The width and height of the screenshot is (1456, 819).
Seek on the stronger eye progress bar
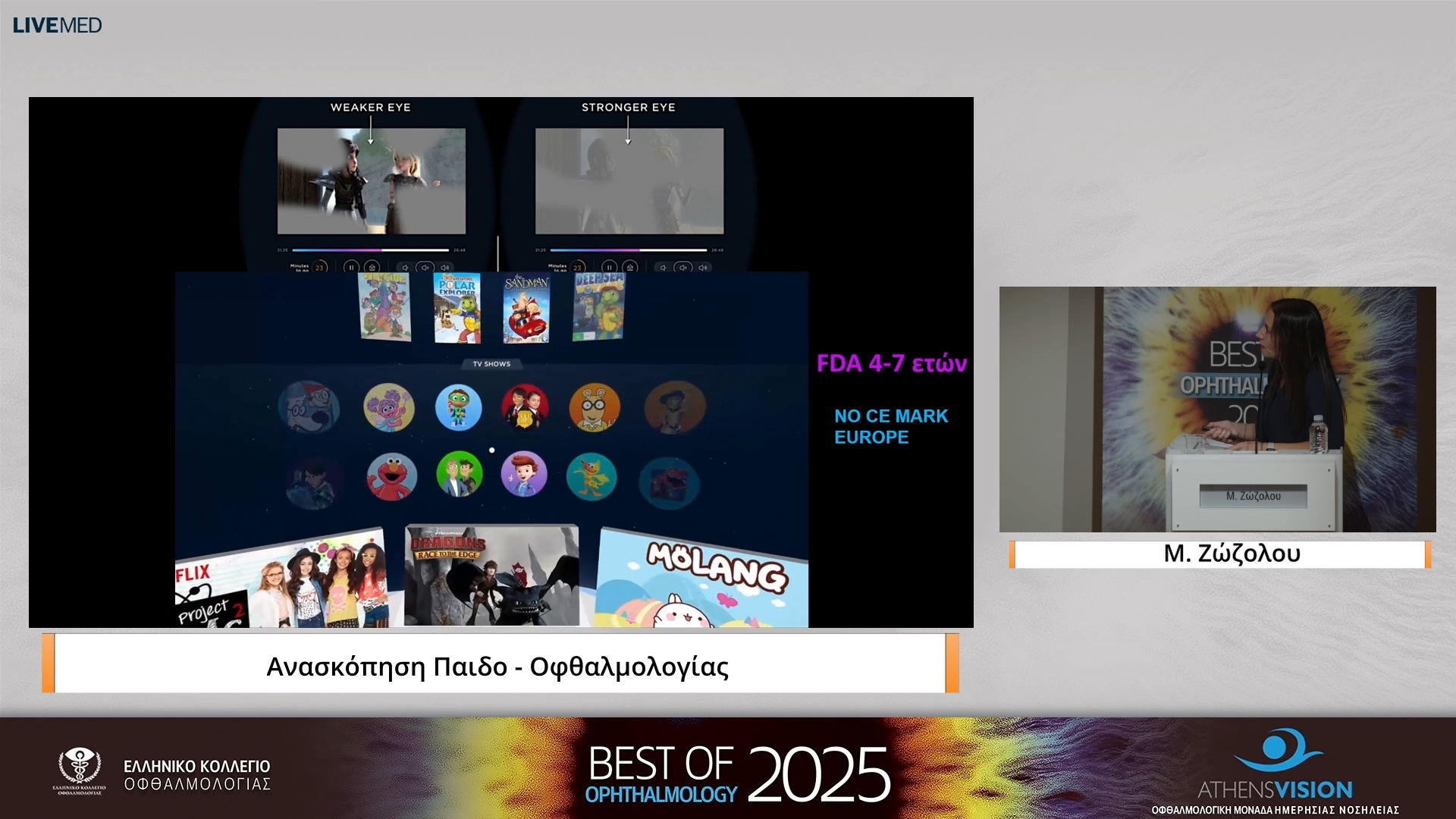coord(629,249)
